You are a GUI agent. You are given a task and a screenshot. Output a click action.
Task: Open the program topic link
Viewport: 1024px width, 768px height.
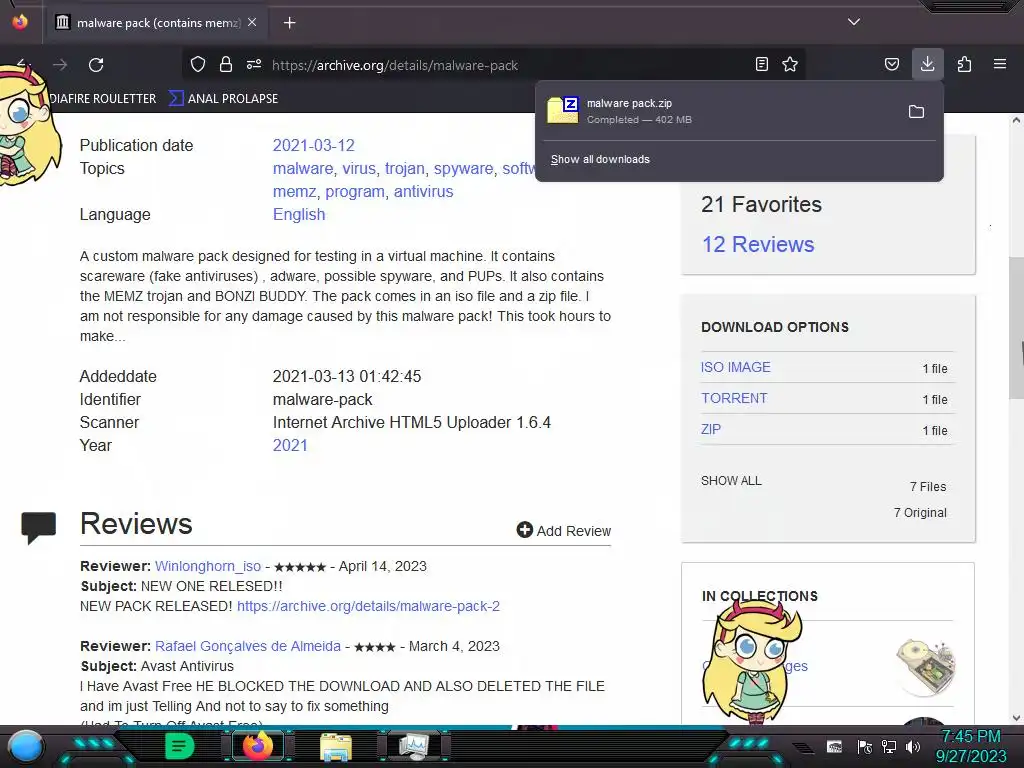[x=355, y=192]
